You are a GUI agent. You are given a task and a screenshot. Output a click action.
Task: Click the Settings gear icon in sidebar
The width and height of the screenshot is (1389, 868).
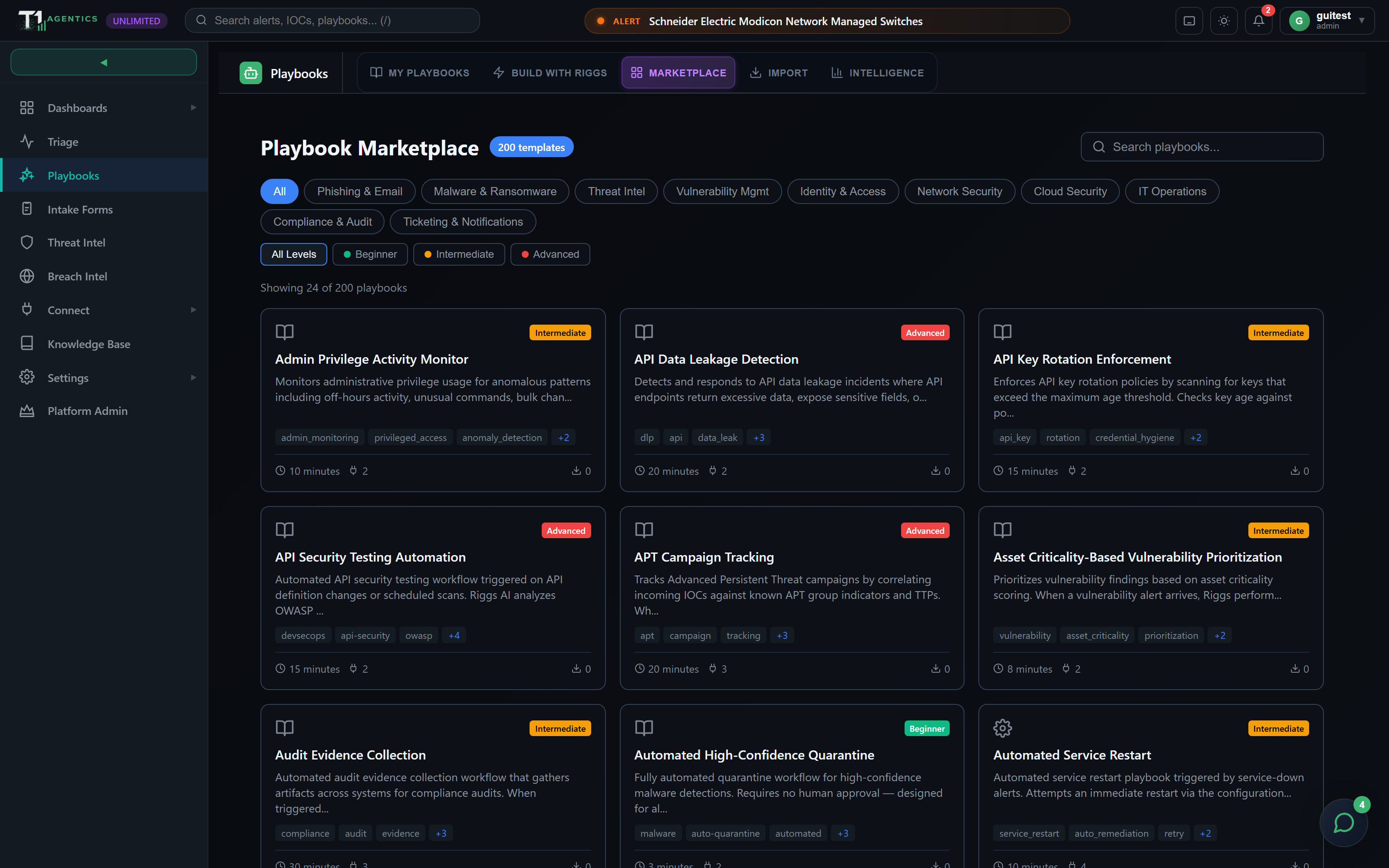point(27,377)
